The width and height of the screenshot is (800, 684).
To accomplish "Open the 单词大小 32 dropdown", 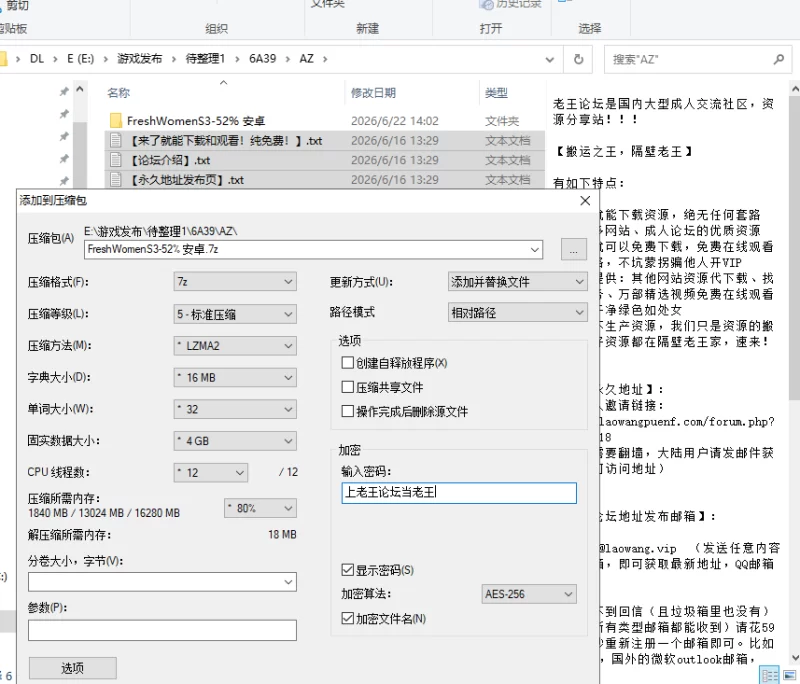I will pos(235,409).
